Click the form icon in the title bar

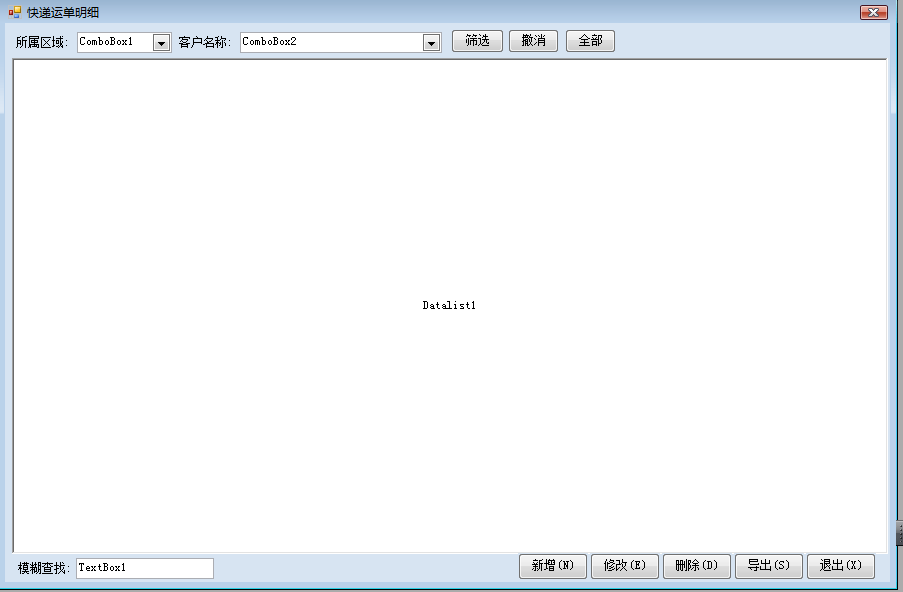coord(14,12)
